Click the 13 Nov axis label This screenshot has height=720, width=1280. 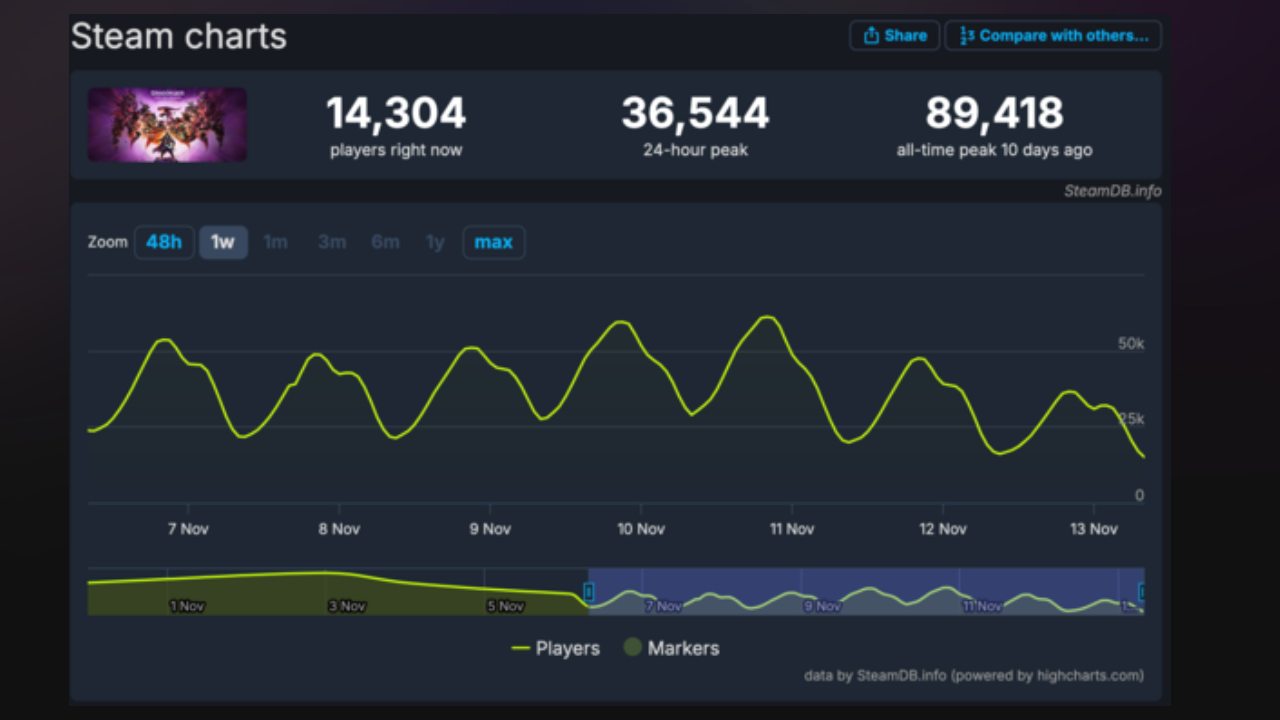pos(1094,529)
